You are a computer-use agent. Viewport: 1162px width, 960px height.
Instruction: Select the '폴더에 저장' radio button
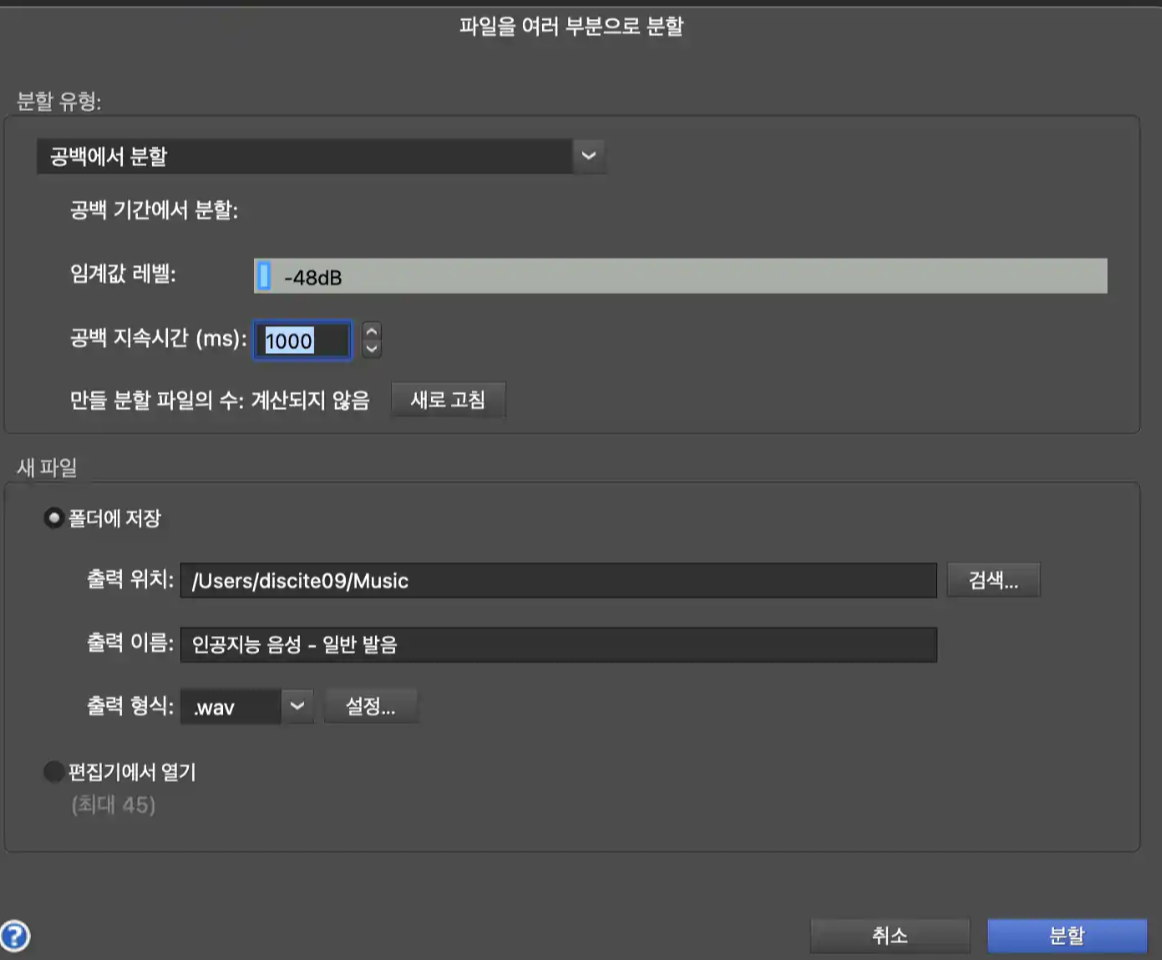[53, 518]
